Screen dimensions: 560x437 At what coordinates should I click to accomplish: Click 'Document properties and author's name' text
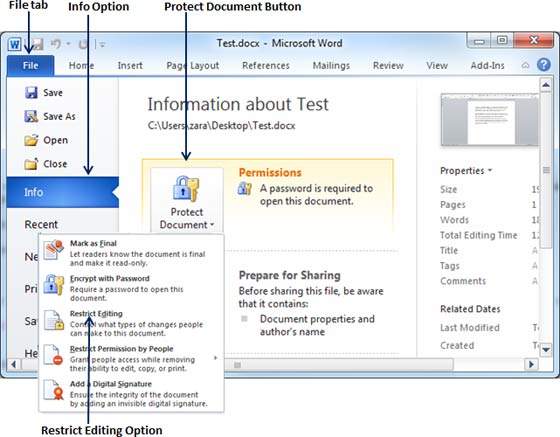(317, 325)
